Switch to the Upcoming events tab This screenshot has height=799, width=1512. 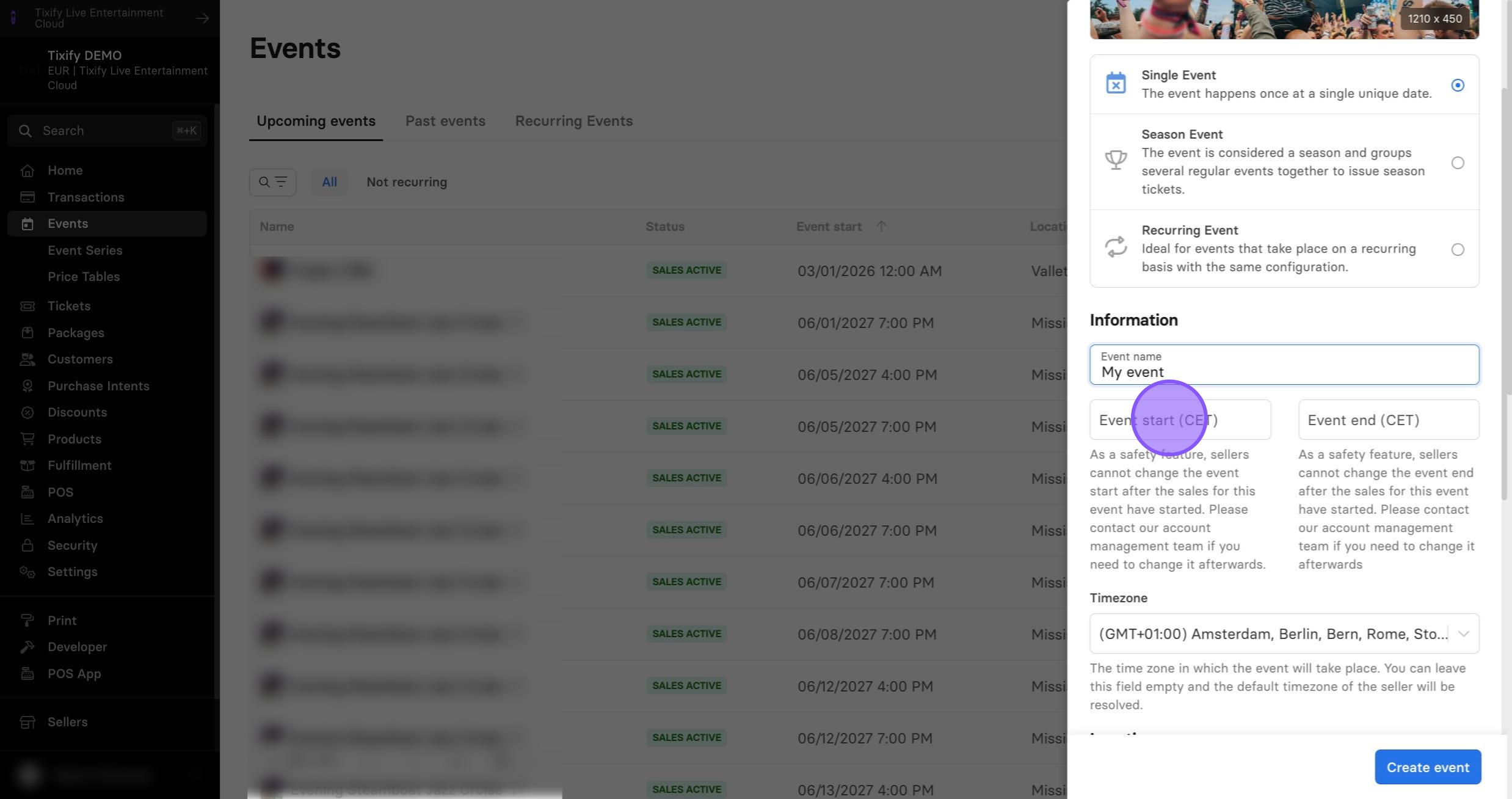coord(316,121)
